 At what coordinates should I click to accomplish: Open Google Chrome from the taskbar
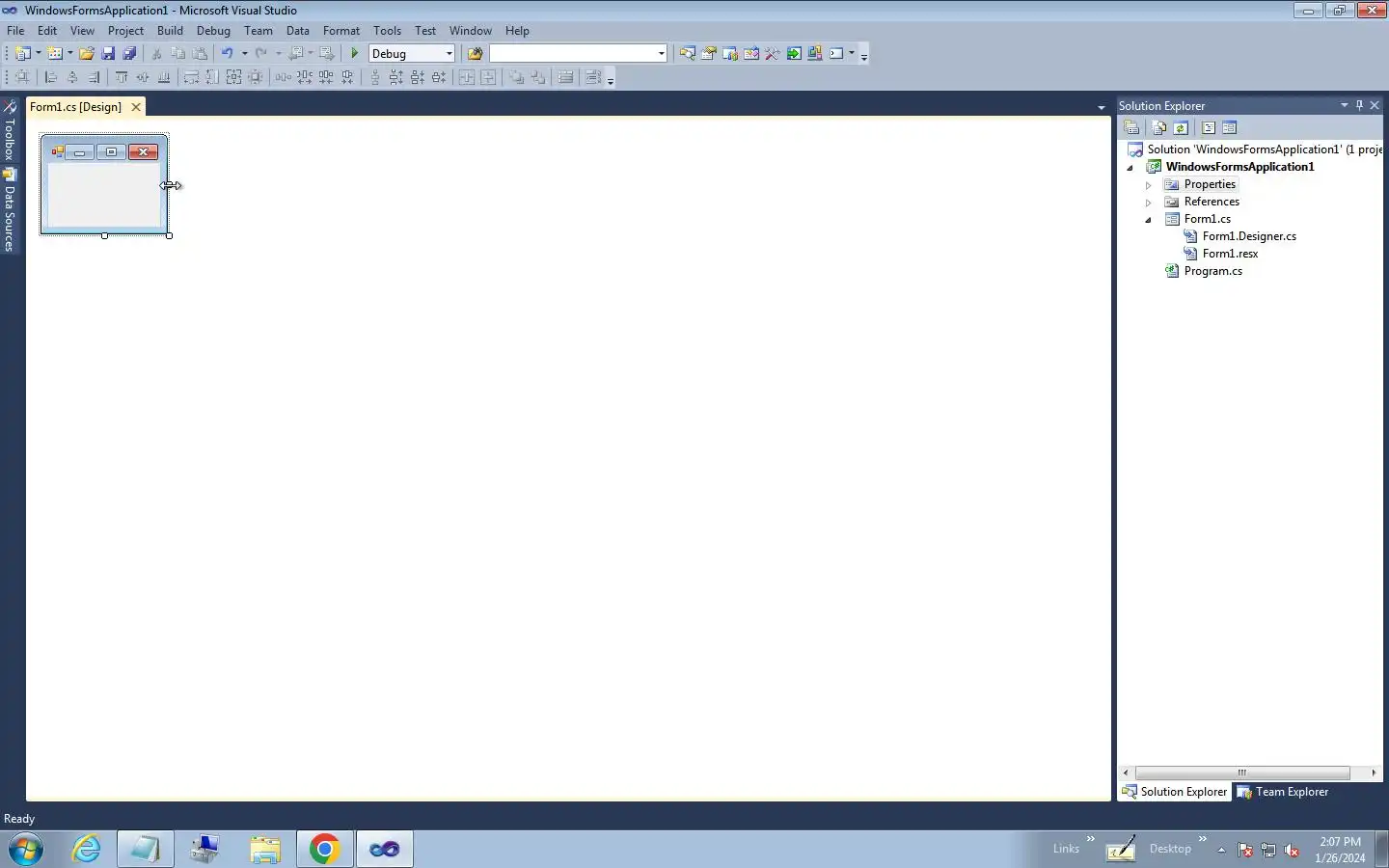[x=324, y=849]
